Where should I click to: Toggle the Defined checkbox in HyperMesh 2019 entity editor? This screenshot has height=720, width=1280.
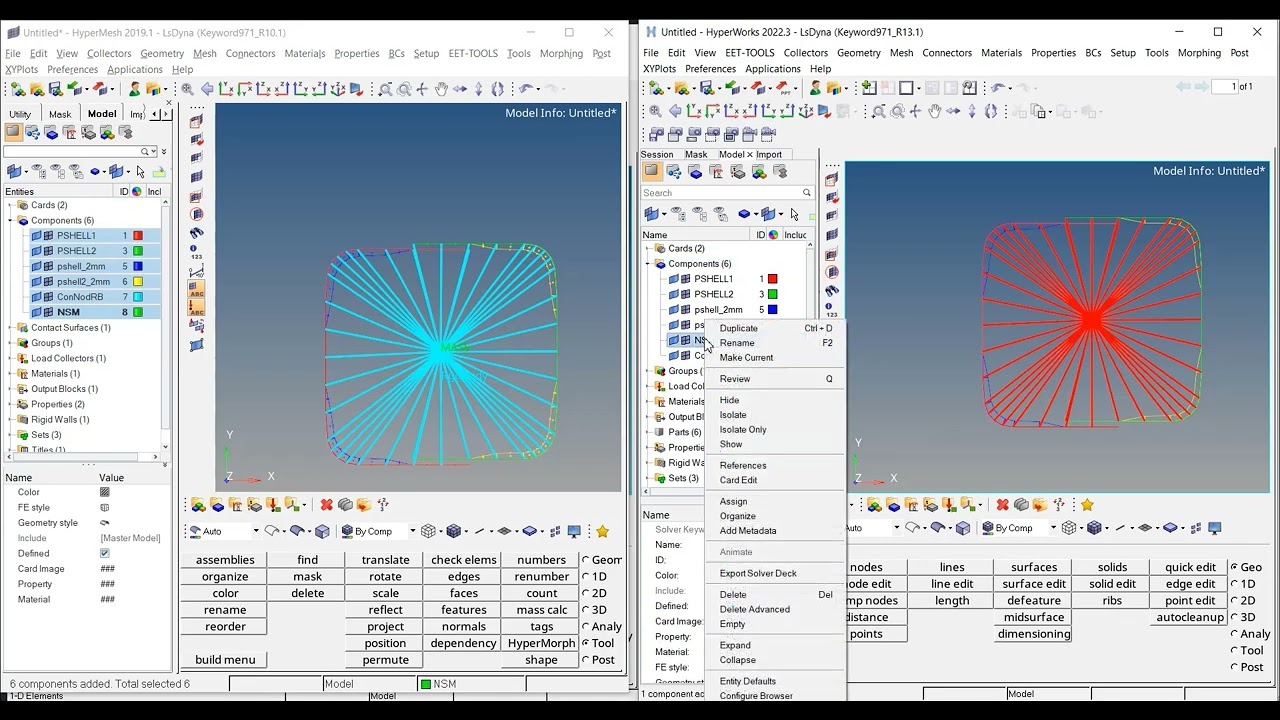coord(105,553)
